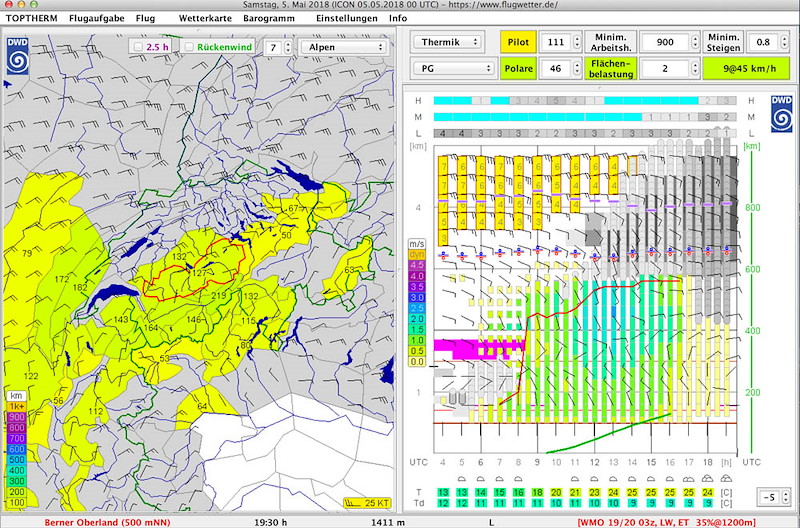Click the Flächenbelastung button
The width and height of the screenshot is (800, 528).
tap(611, 68)
